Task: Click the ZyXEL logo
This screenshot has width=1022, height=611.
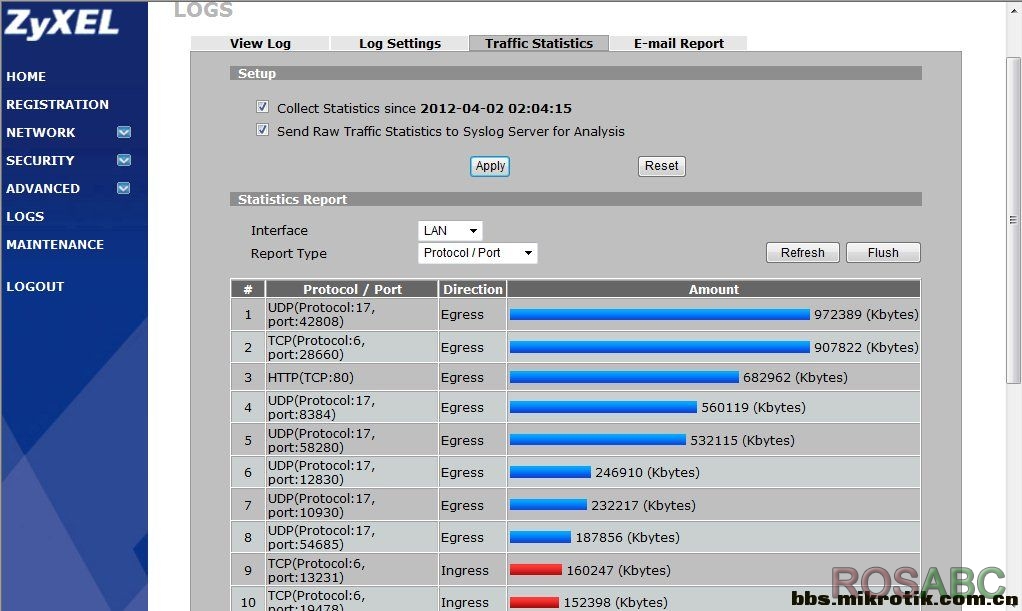Action: (61, 23)
